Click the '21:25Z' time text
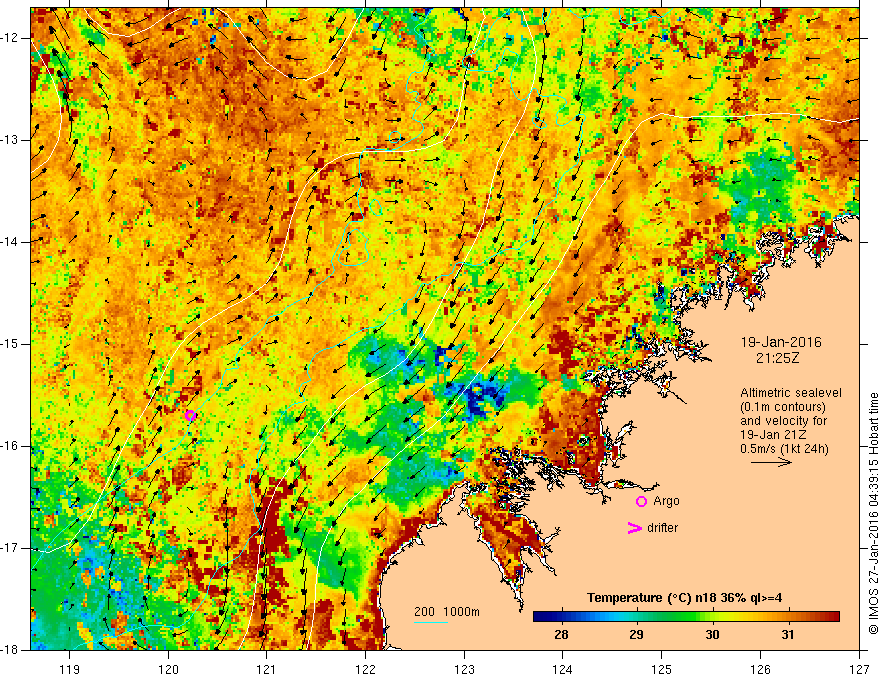 click(777, 358)
